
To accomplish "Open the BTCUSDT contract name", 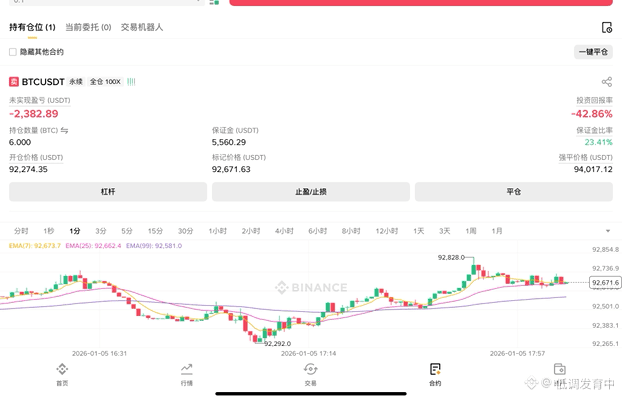I will tap(43, 82).
